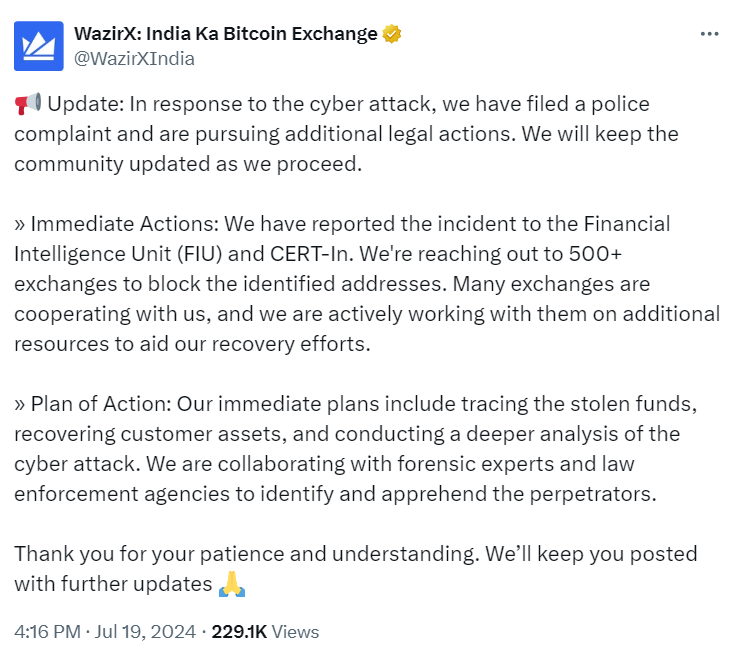Click the 4:16 PM timestamp
736x651 pixels.
coord(47,632)
